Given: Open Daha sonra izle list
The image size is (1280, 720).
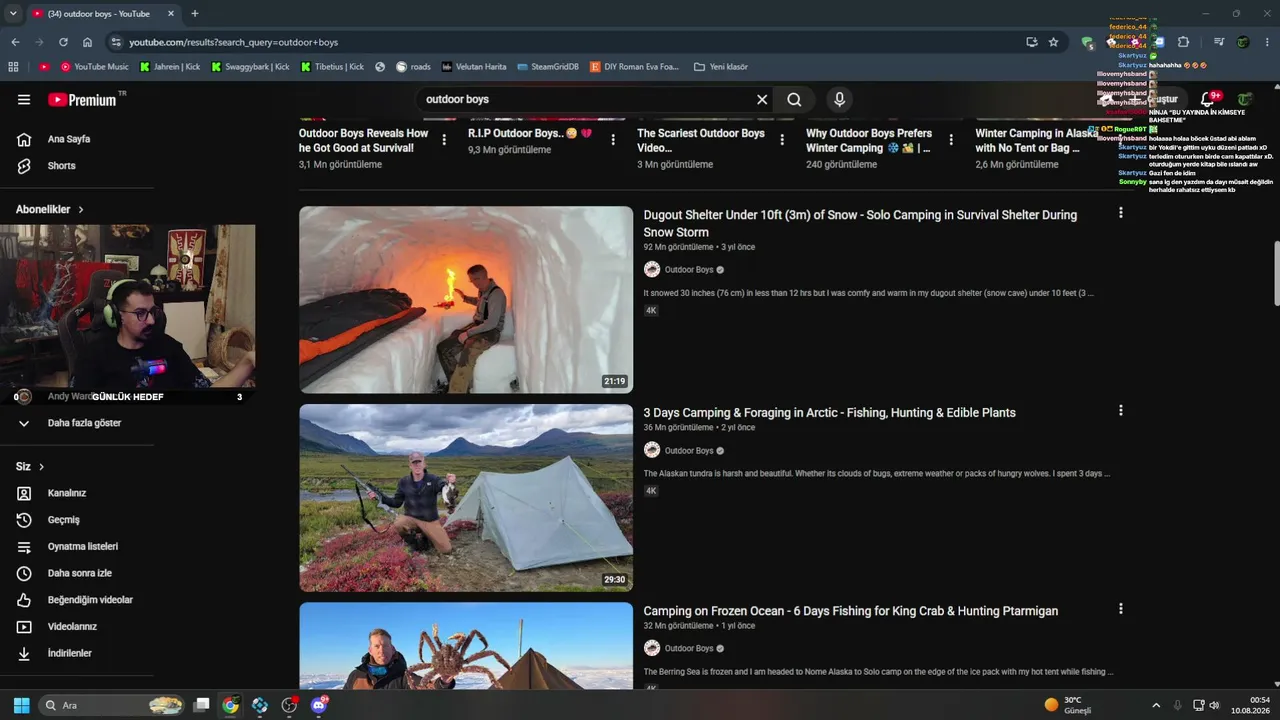Looking at the screenshot, I should 77,573.
